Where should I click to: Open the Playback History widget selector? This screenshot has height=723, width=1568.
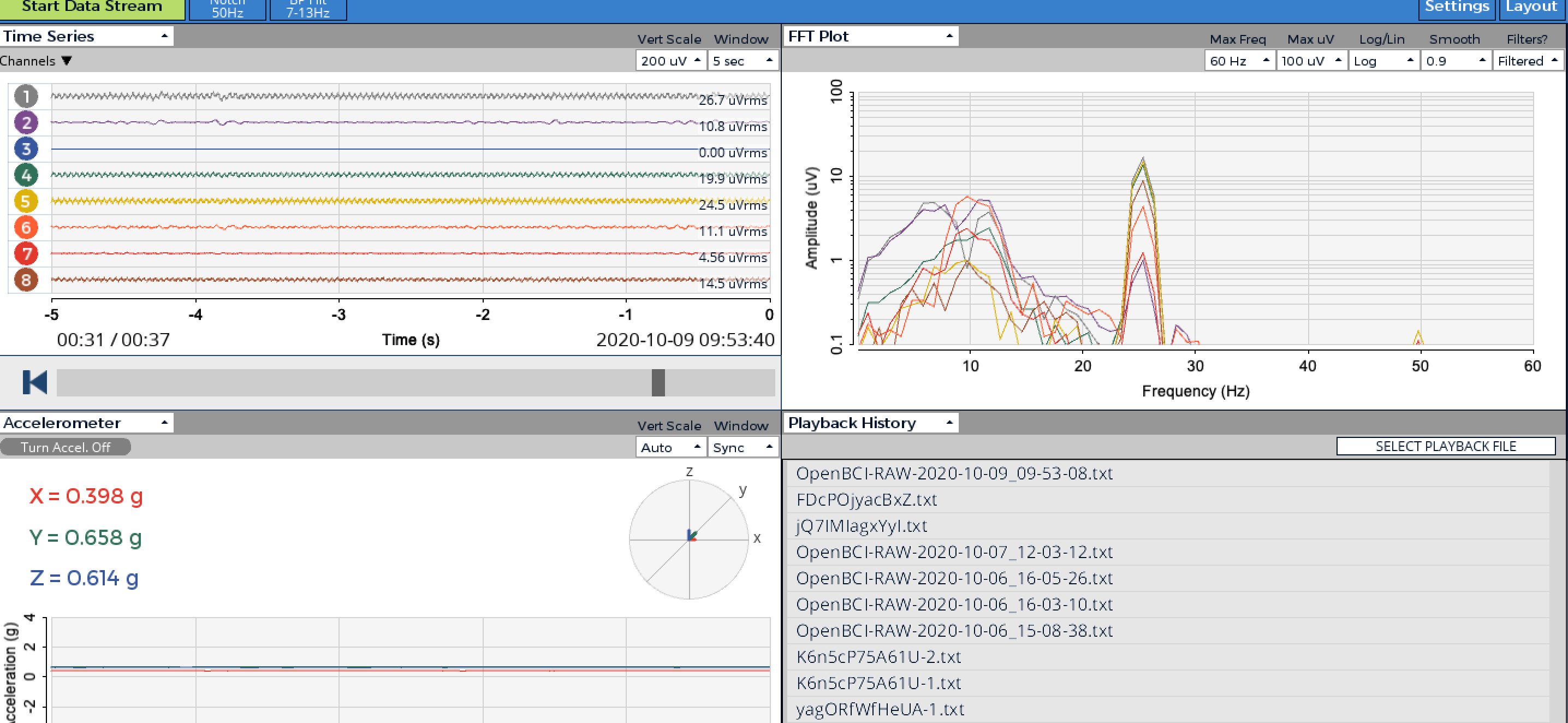tap(871, 423)
